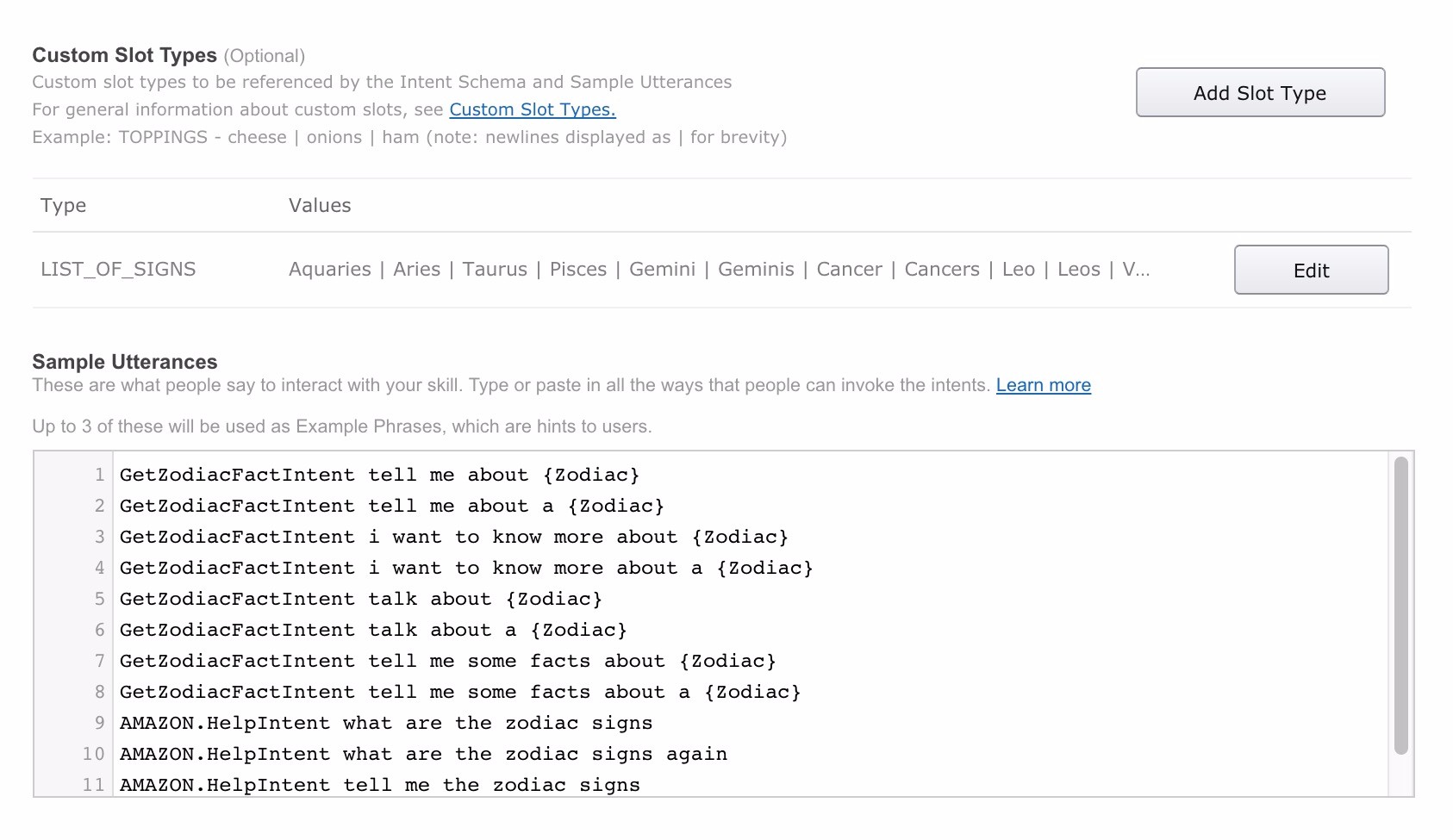Edit the LIST_OF_SIGNS slot type

pos(1310,271)
